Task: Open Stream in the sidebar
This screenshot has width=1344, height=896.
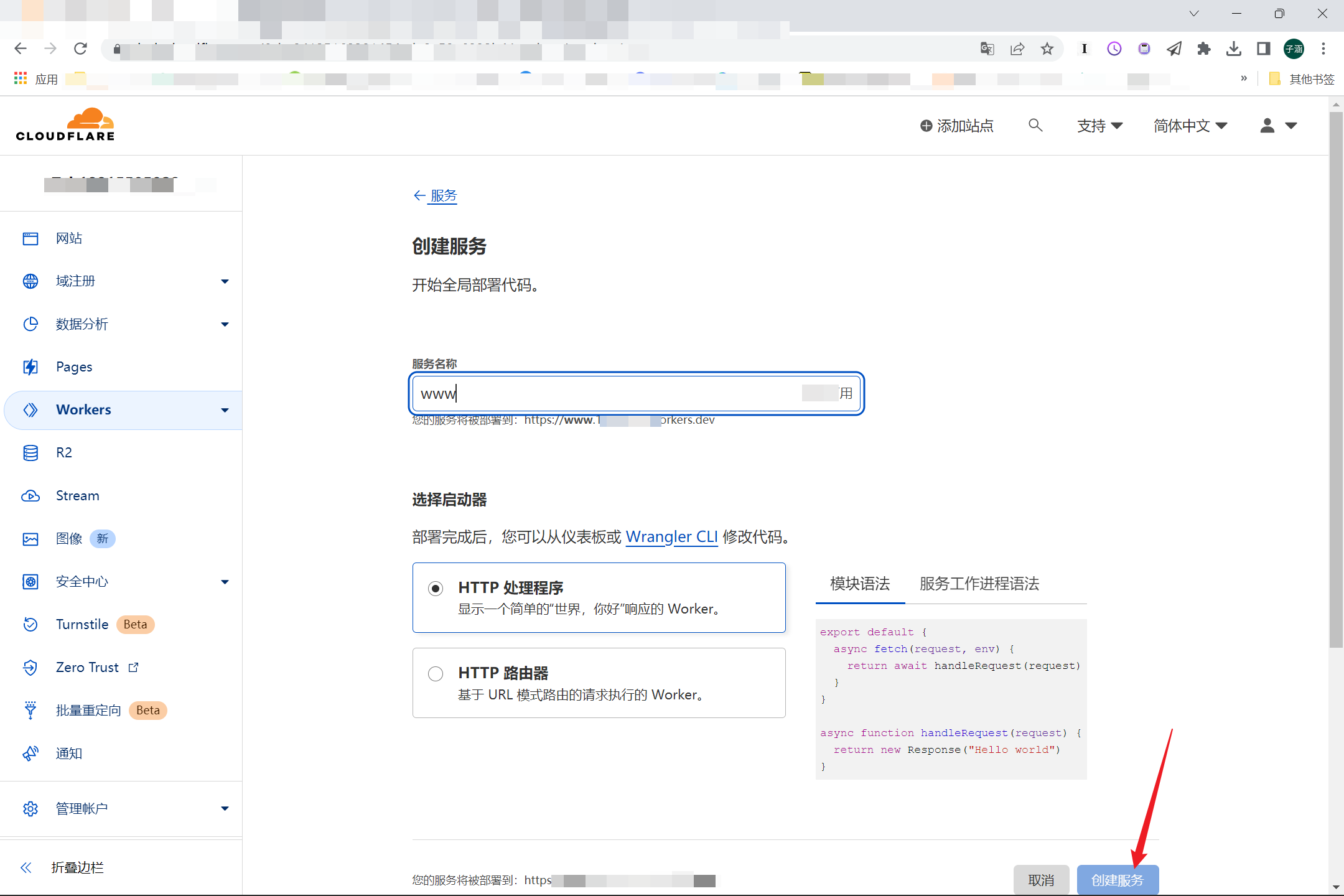Action: (x=77, y=496)
